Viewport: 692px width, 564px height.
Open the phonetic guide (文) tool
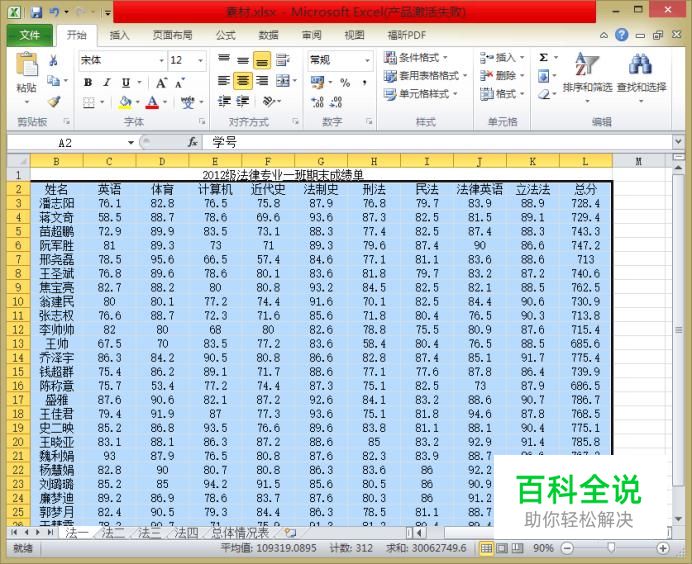coord(188,102)
